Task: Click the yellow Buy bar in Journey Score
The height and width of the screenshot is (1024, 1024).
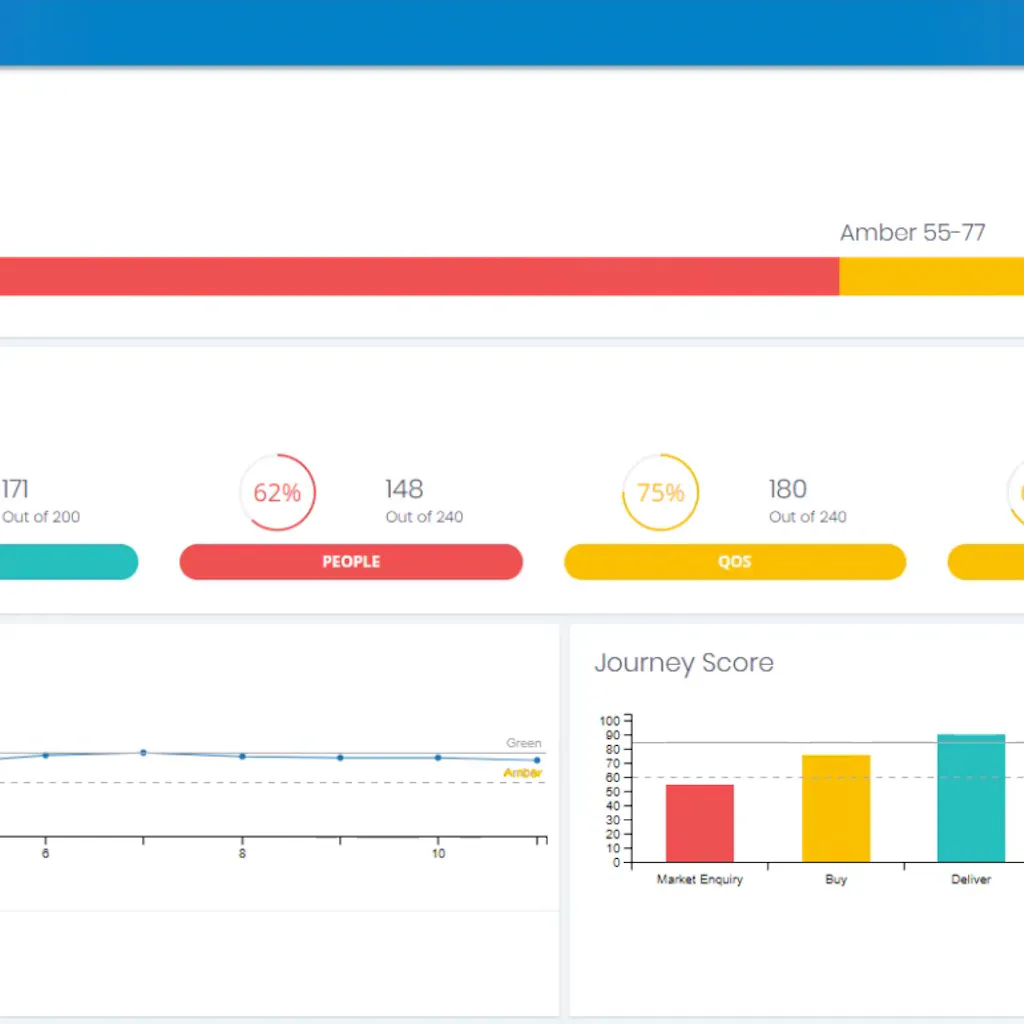Action: [x=836, y=808]
